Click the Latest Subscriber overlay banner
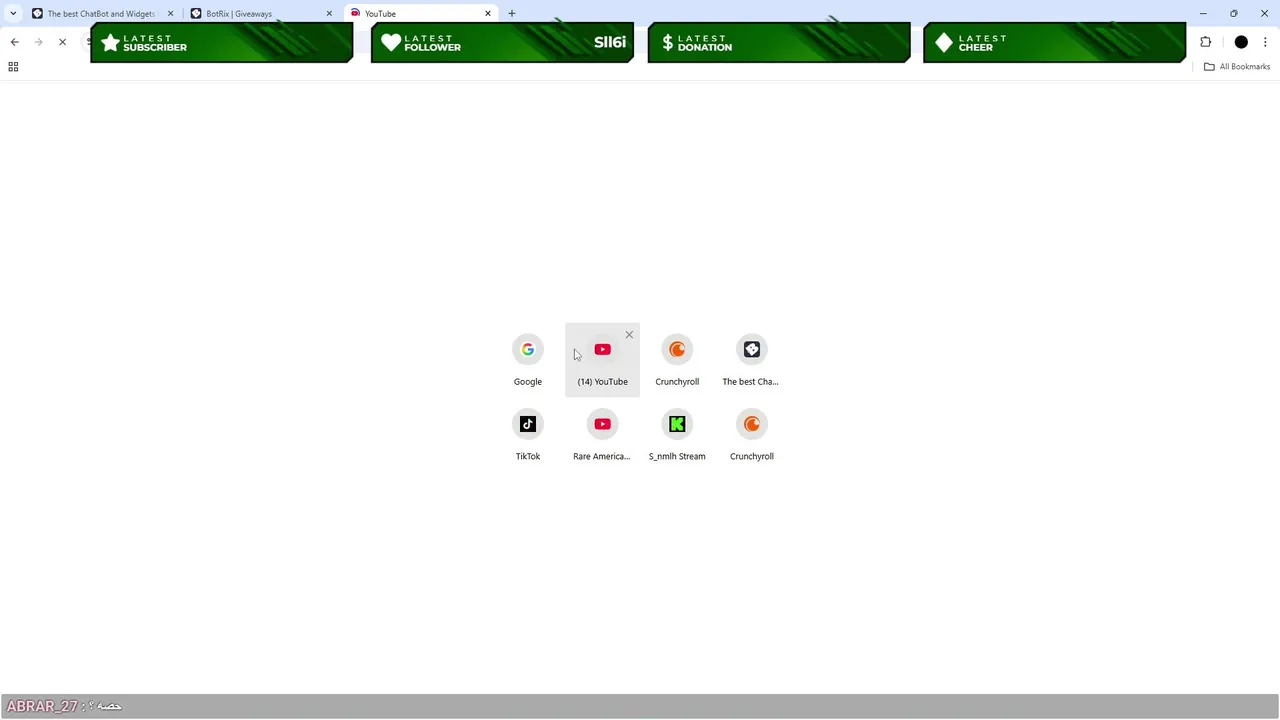1280x720 pixels. 221,43
